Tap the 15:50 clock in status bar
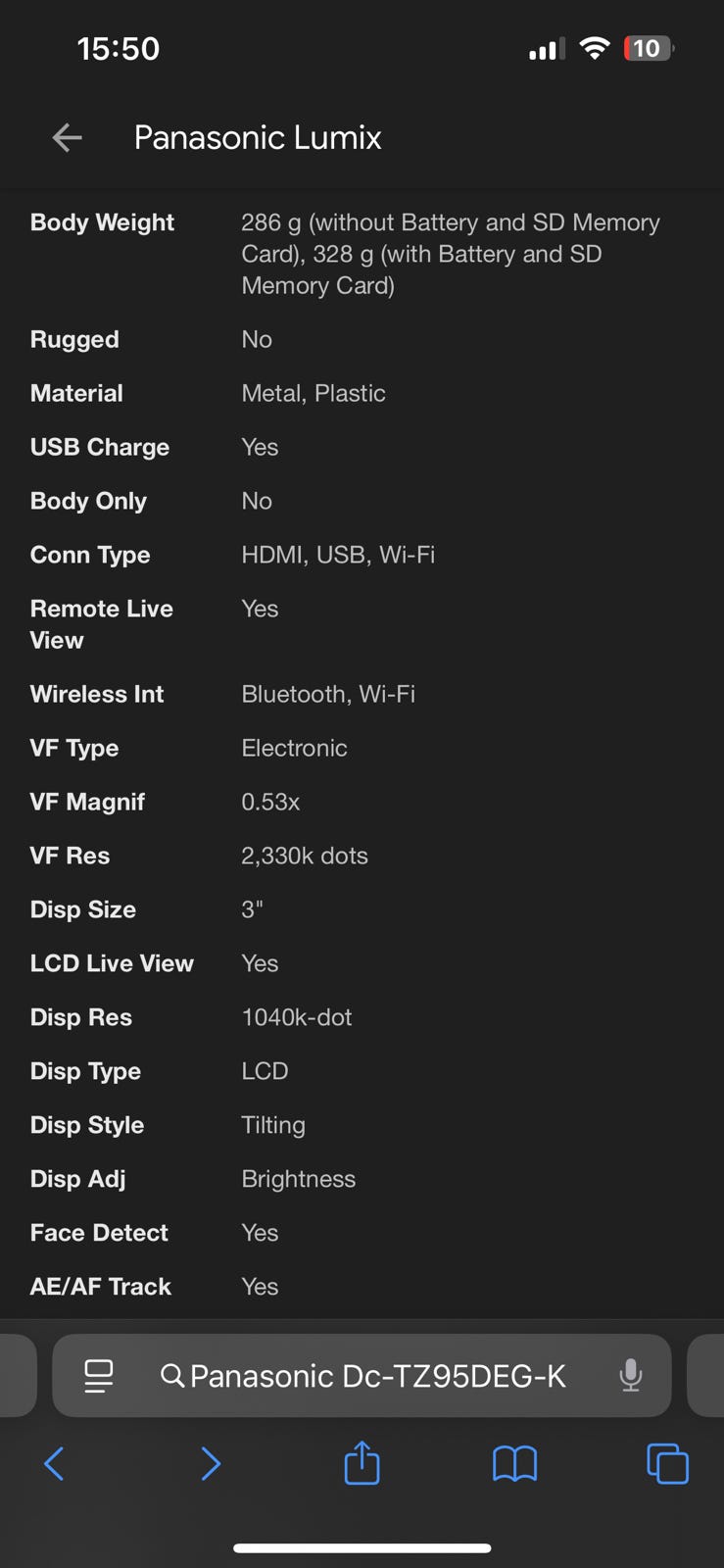Image resolution: width=724 pixels, height=1568 pixels. [119, 48]
